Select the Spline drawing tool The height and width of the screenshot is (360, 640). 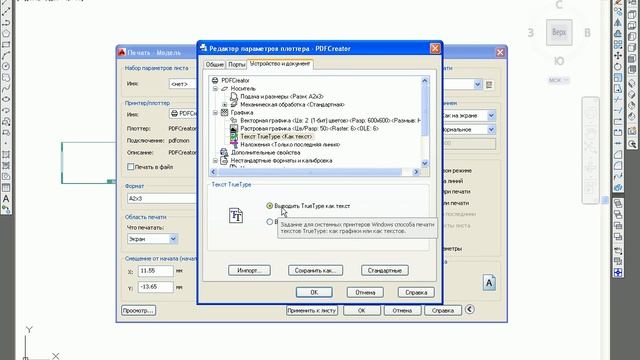pos(6,88)
